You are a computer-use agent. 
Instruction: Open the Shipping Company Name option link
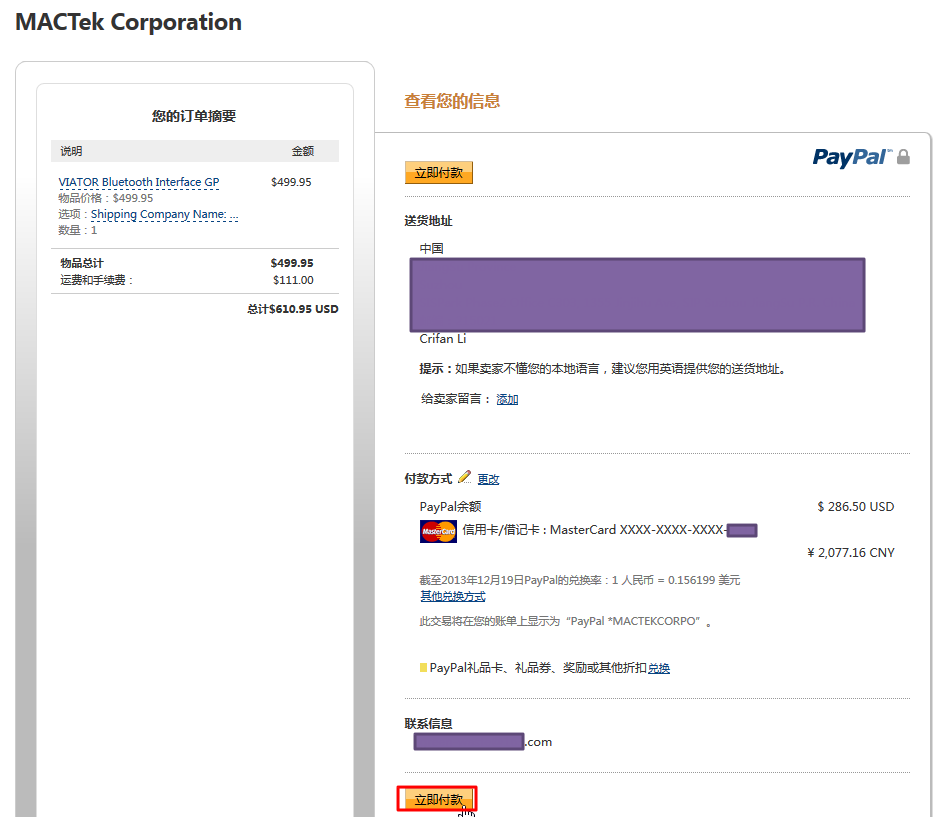click(x=164, y=214)
